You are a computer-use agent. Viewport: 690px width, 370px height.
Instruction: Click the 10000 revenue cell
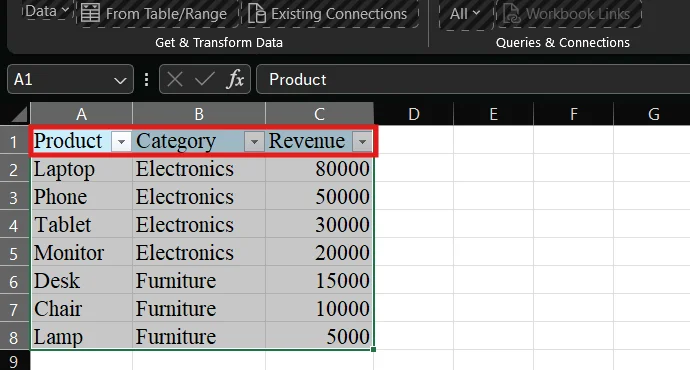pyautogui.click(x=319, y=309)
